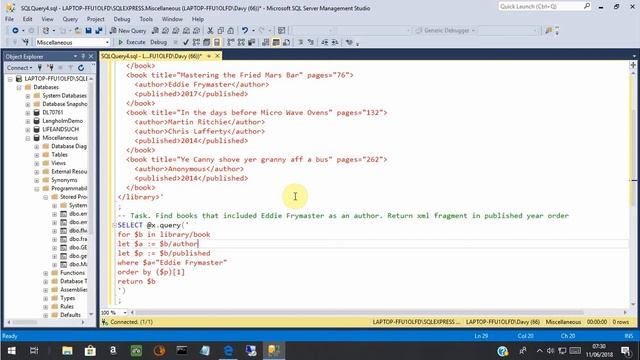Click the Analysis Services DAX Query icon
This screenshot has width=640, height=360.
[196, 30]
